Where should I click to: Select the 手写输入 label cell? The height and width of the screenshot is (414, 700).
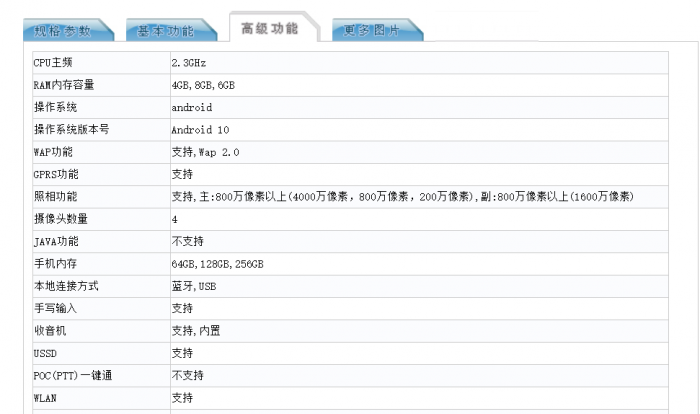(56, 308)
